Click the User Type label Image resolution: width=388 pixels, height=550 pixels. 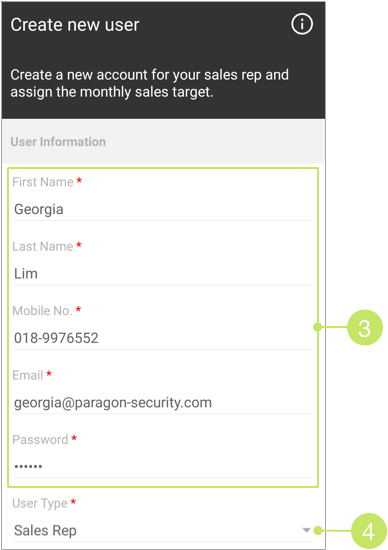(40, 503)
